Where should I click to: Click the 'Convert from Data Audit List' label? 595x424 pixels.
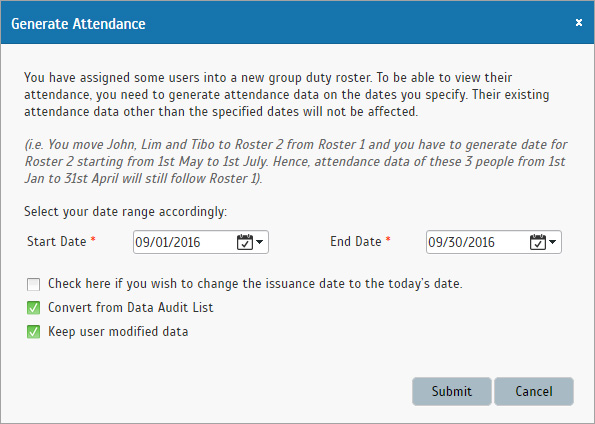tap(131, 307)
